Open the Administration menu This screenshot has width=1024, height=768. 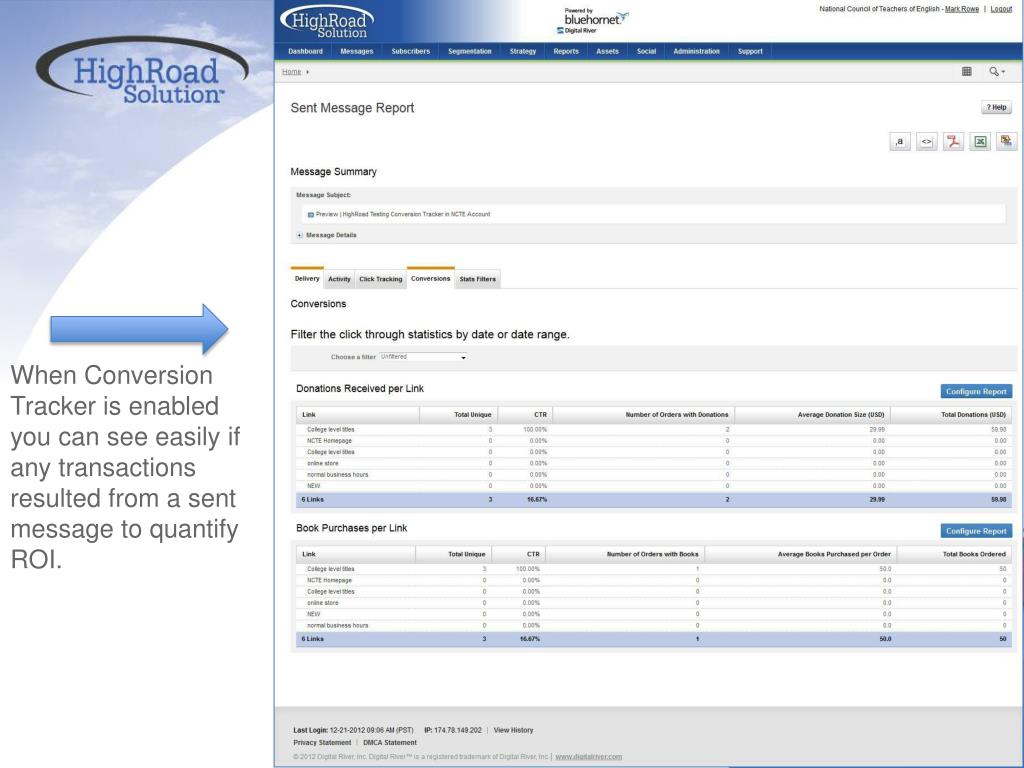697,52
